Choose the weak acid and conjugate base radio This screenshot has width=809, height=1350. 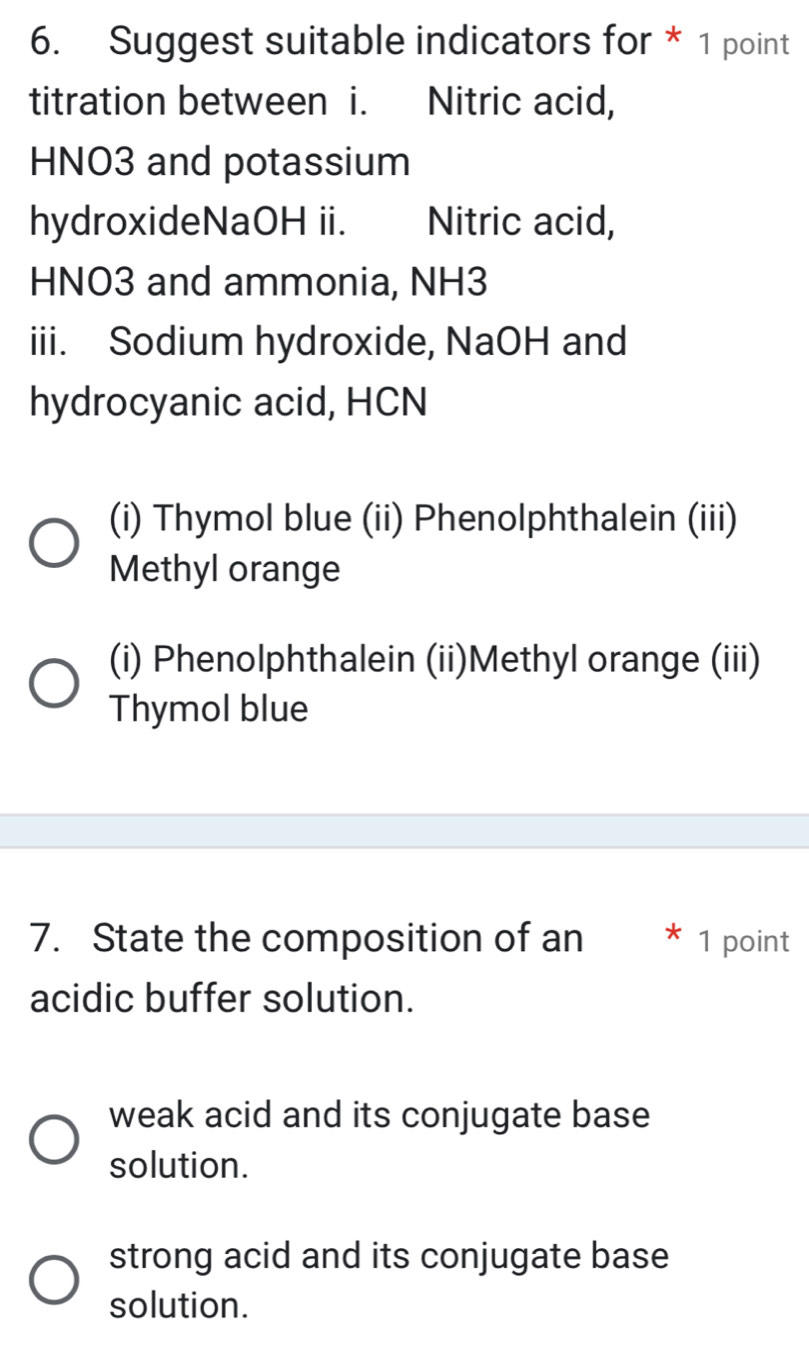click(53, 1139)
